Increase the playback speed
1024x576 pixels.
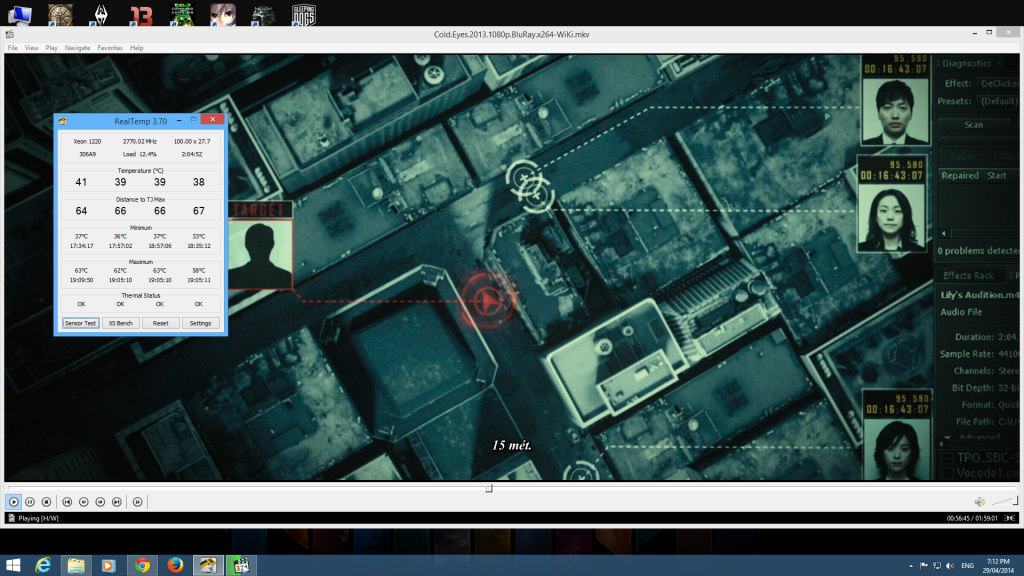tap(100, 502)
